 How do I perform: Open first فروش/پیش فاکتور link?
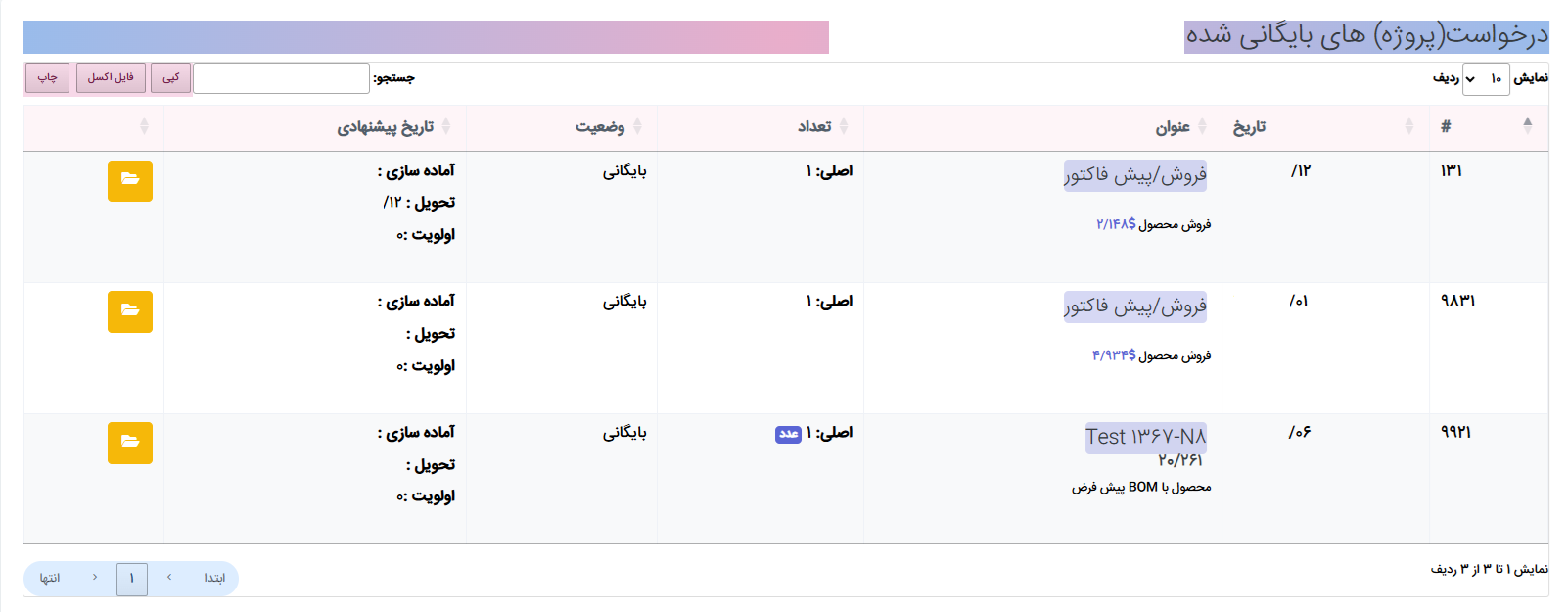(1135, 175)
